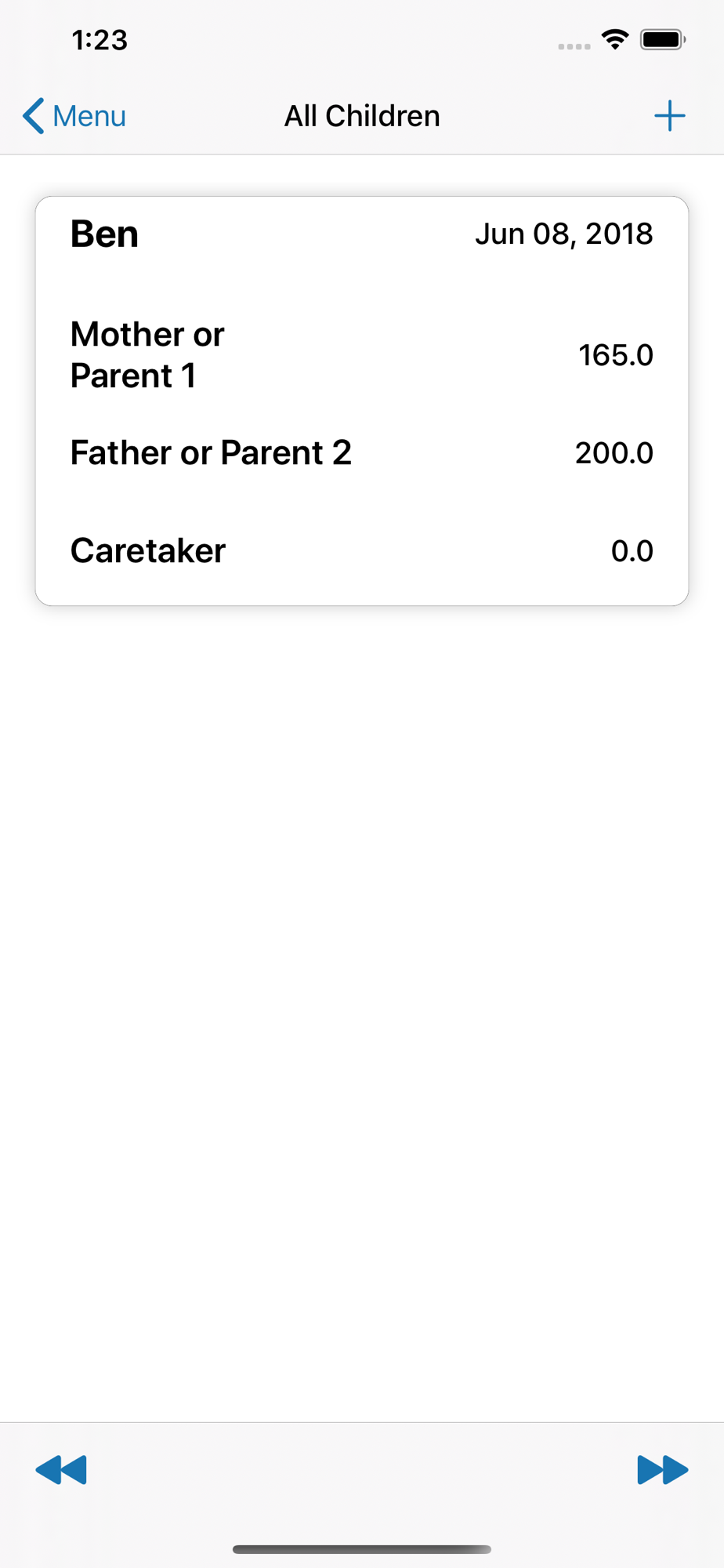Tap the cellular signal dots icon
This screenshot has height=1568, width=724.
(x=574, y=47)
